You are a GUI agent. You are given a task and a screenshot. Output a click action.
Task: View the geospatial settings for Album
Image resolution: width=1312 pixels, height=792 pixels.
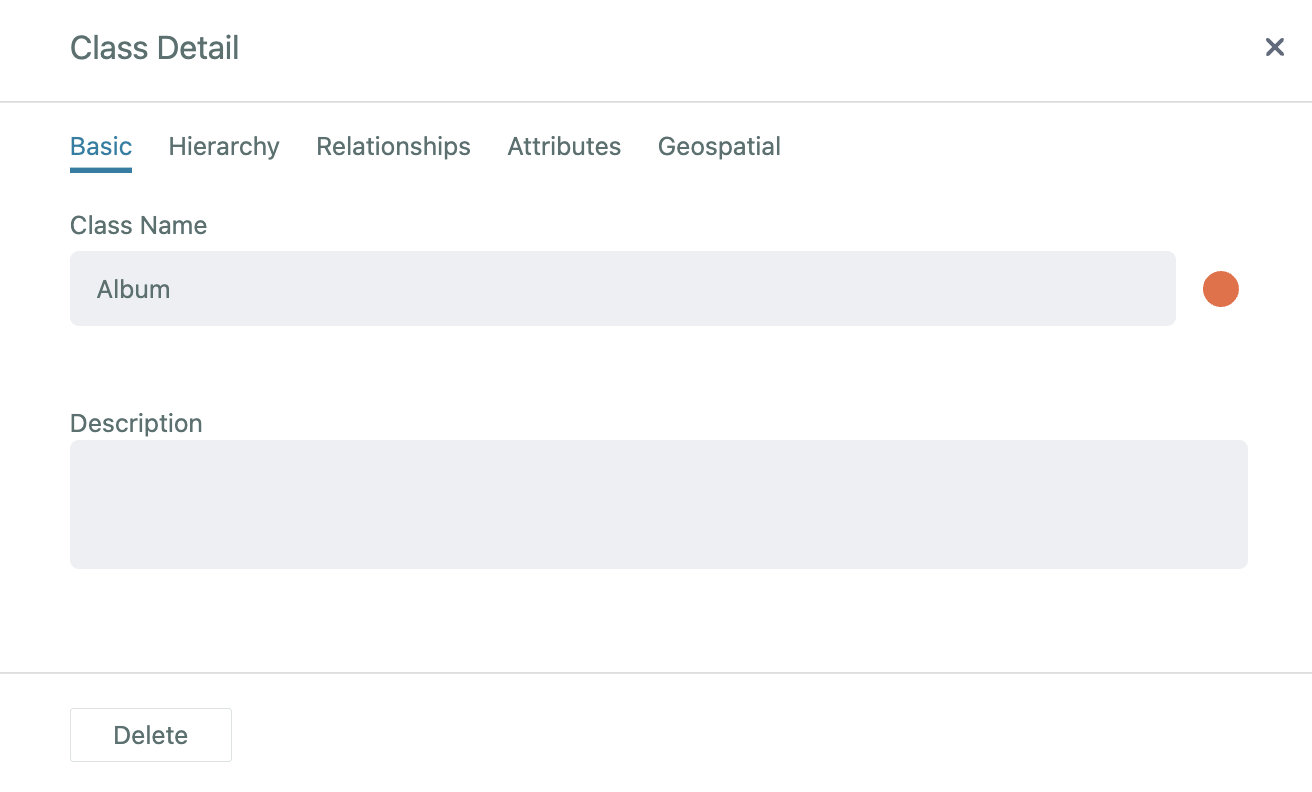click(719, 146)
